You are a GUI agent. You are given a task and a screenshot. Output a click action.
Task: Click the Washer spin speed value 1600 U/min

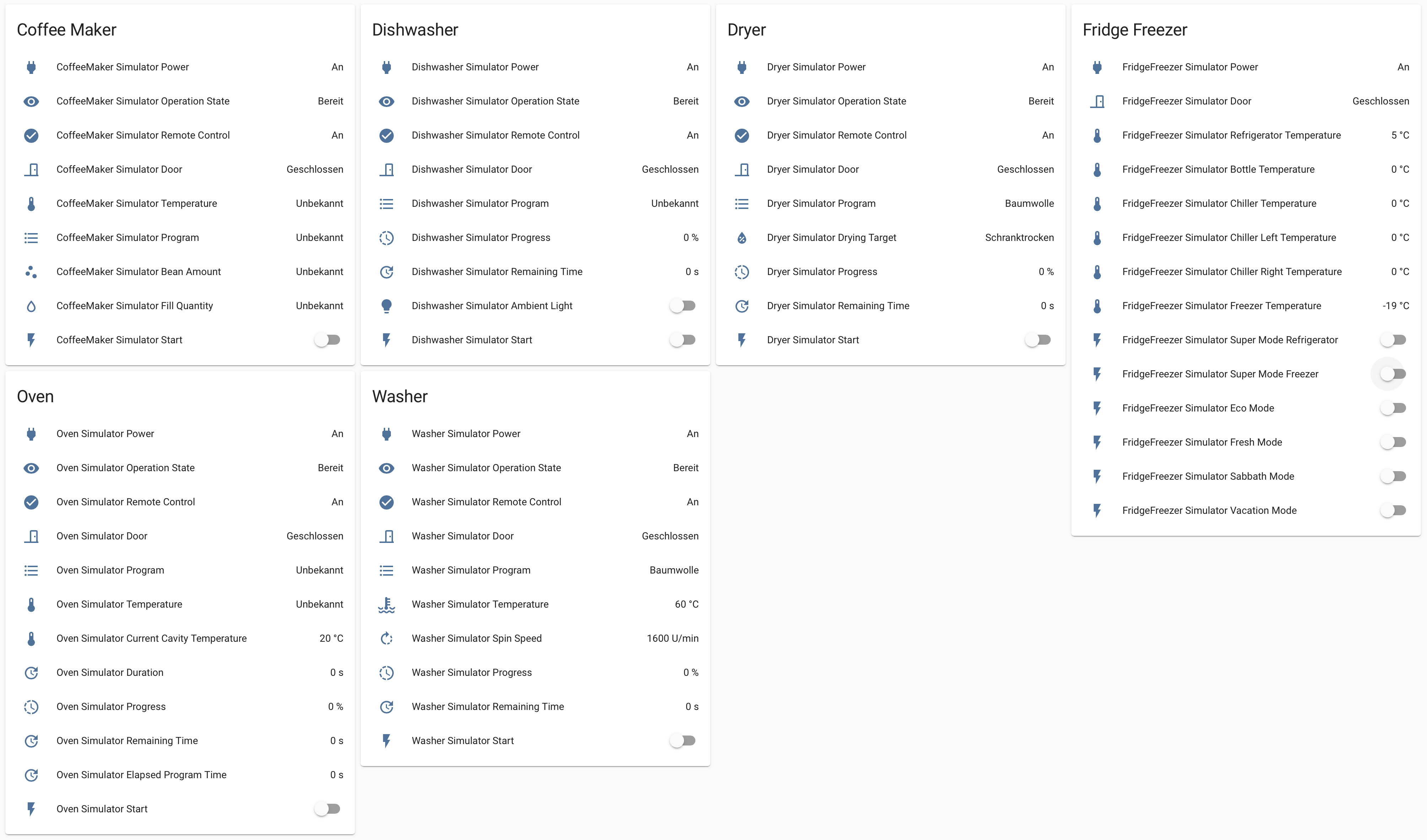tap(672, 639)
